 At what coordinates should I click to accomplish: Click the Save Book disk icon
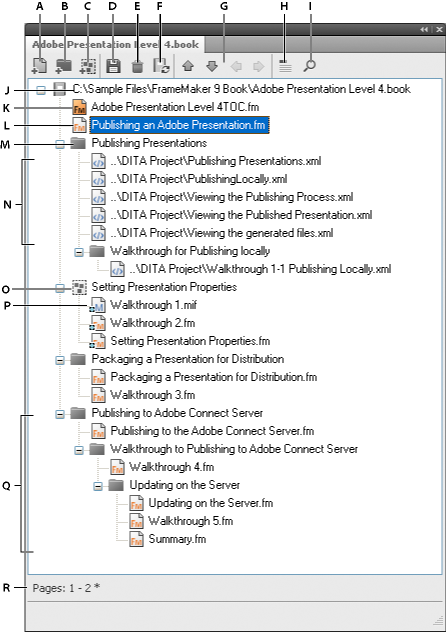click(x=113, y=66)
